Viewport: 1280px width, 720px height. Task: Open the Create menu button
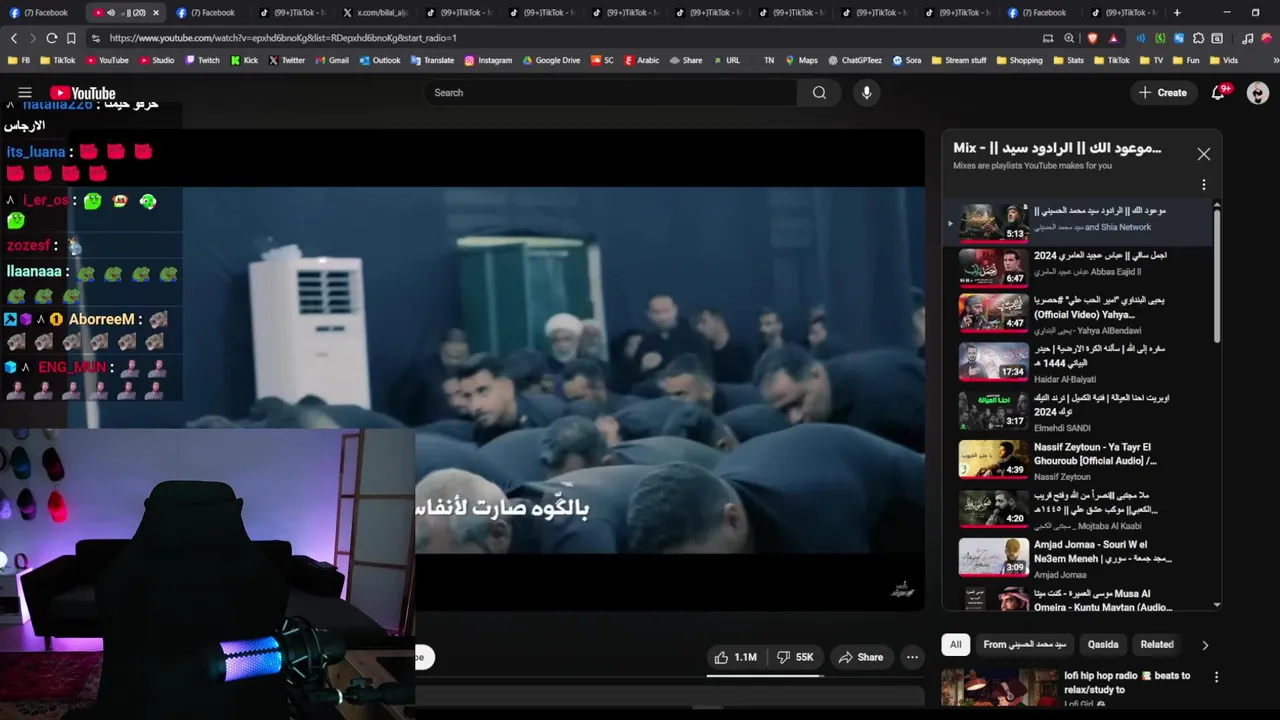tap(1162, 93)
